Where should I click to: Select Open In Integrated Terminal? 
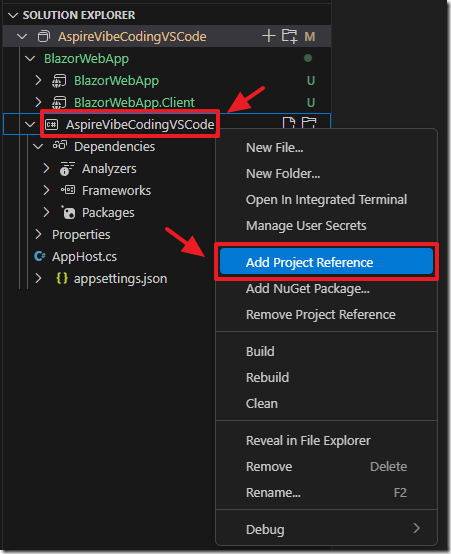[326, 200]
